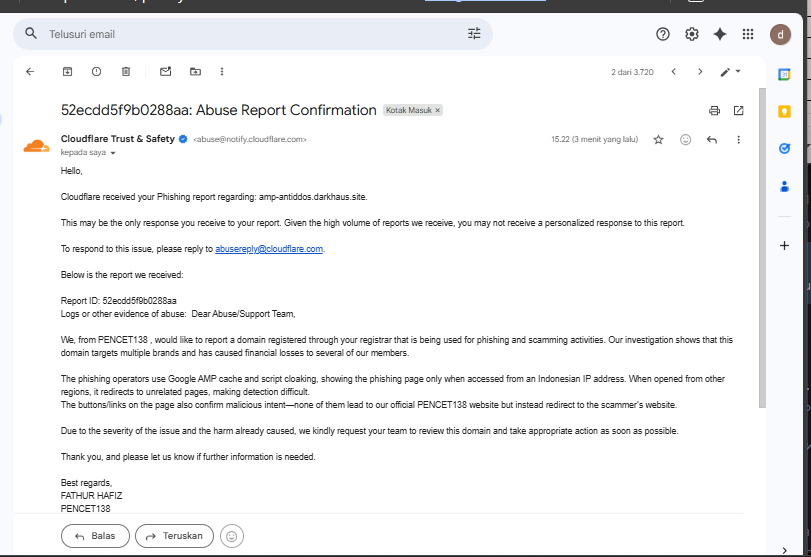The height and width of the screenshot is (557, 811).
Task: Click the FATHUR HAFIZ signature text
Action: pyautogui.click(x=92, y=495)
